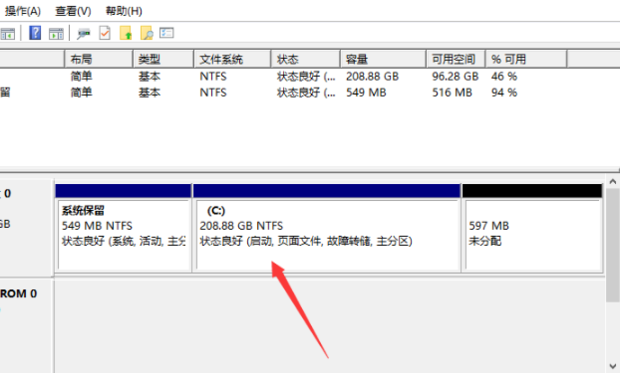620x373 pixels.
Task: Sort by the 状态 column header
Action: [x=306, y=59]
